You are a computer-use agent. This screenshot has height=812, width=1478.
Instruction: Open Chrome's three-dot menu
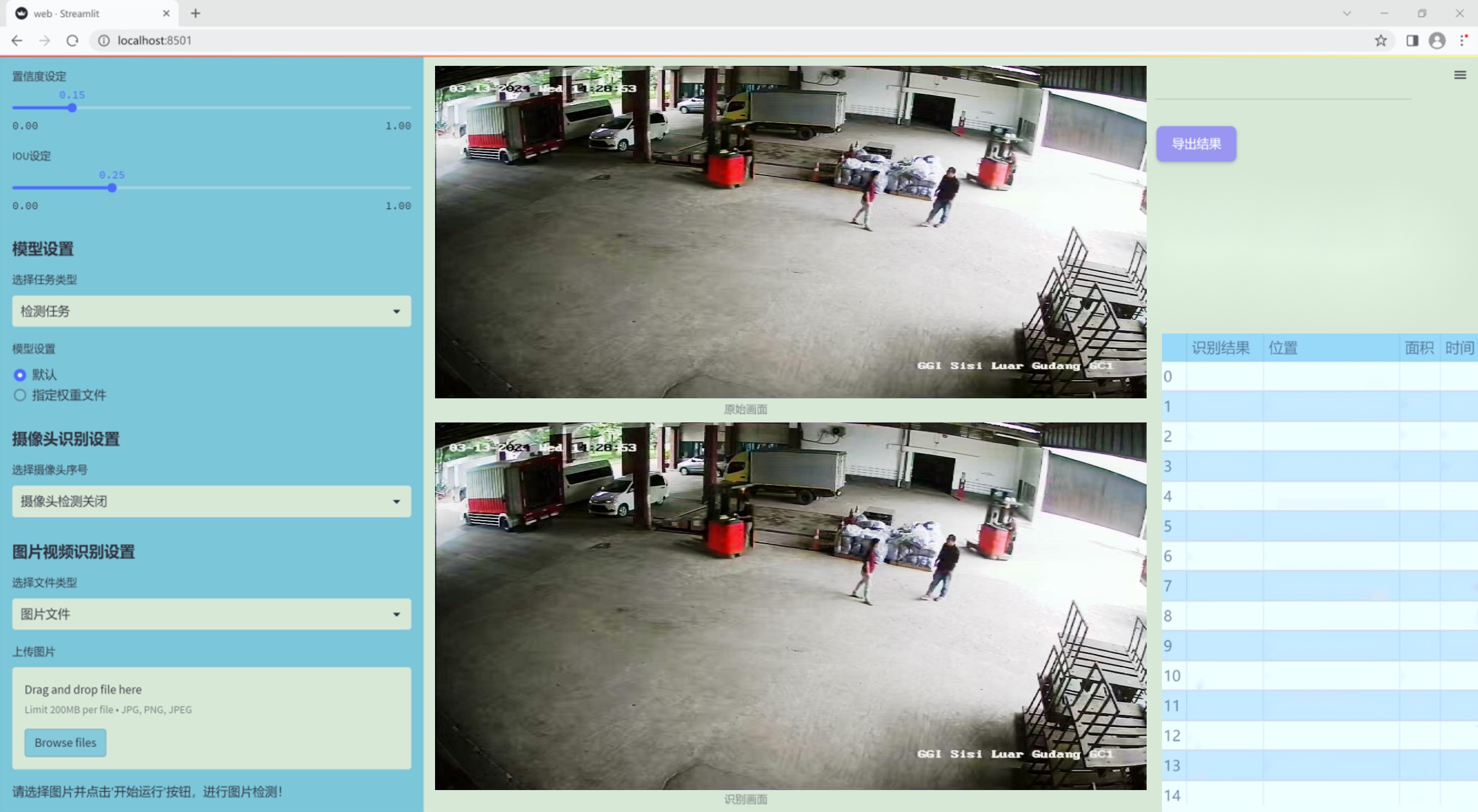pyautogui.click(x=1463, y=41)
